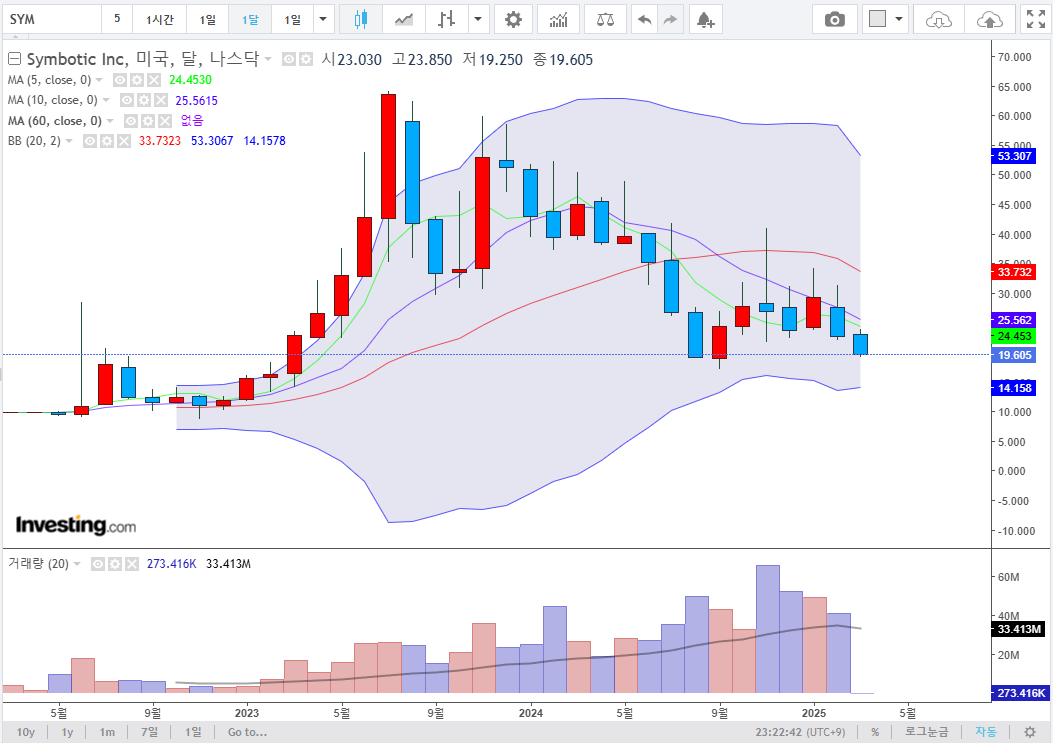Image resolution: width=1053 pixels, height=743 pixels.
Task: Open the indicators menu icon
Action: tap(559, 19)
